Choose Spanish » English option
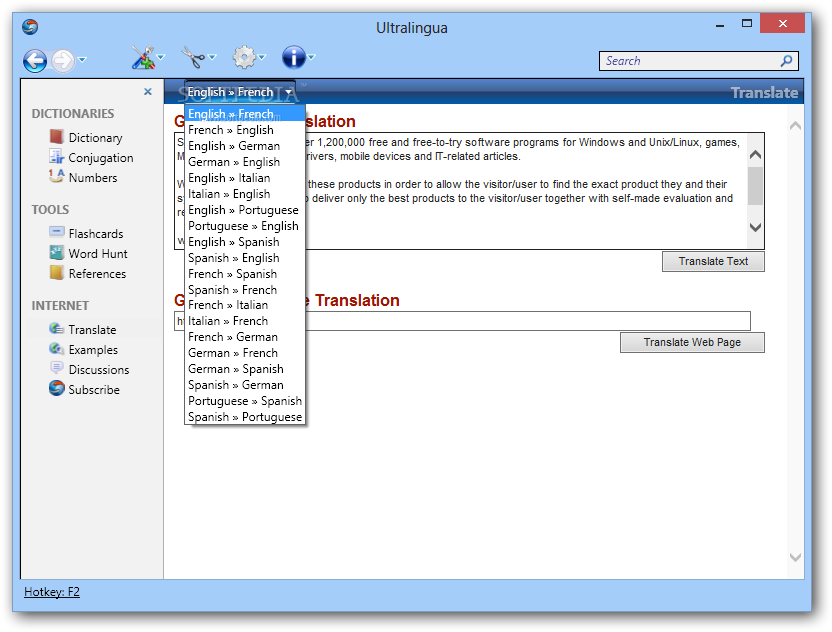832x632 pixels. (245, 258)
